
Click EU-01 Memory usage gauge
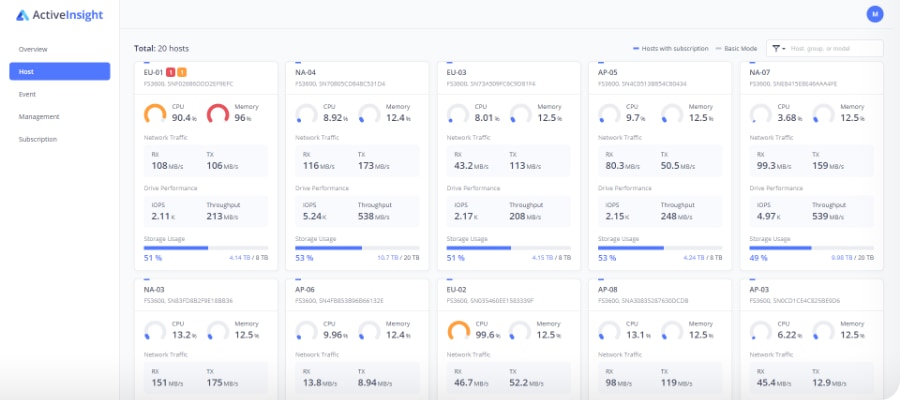(217, 115)
